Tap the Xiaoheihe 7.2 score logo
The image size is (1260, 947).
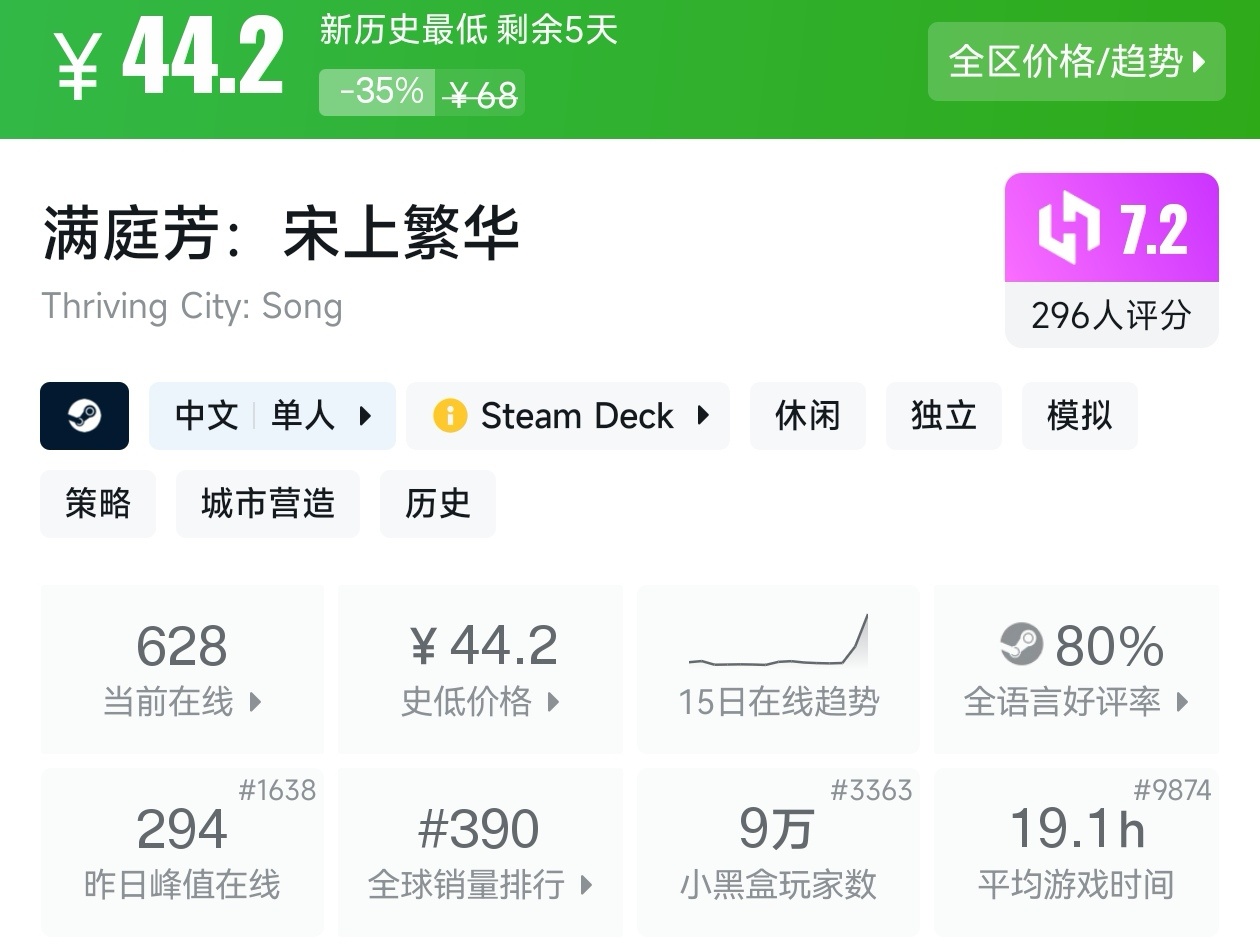point(1068,229)
